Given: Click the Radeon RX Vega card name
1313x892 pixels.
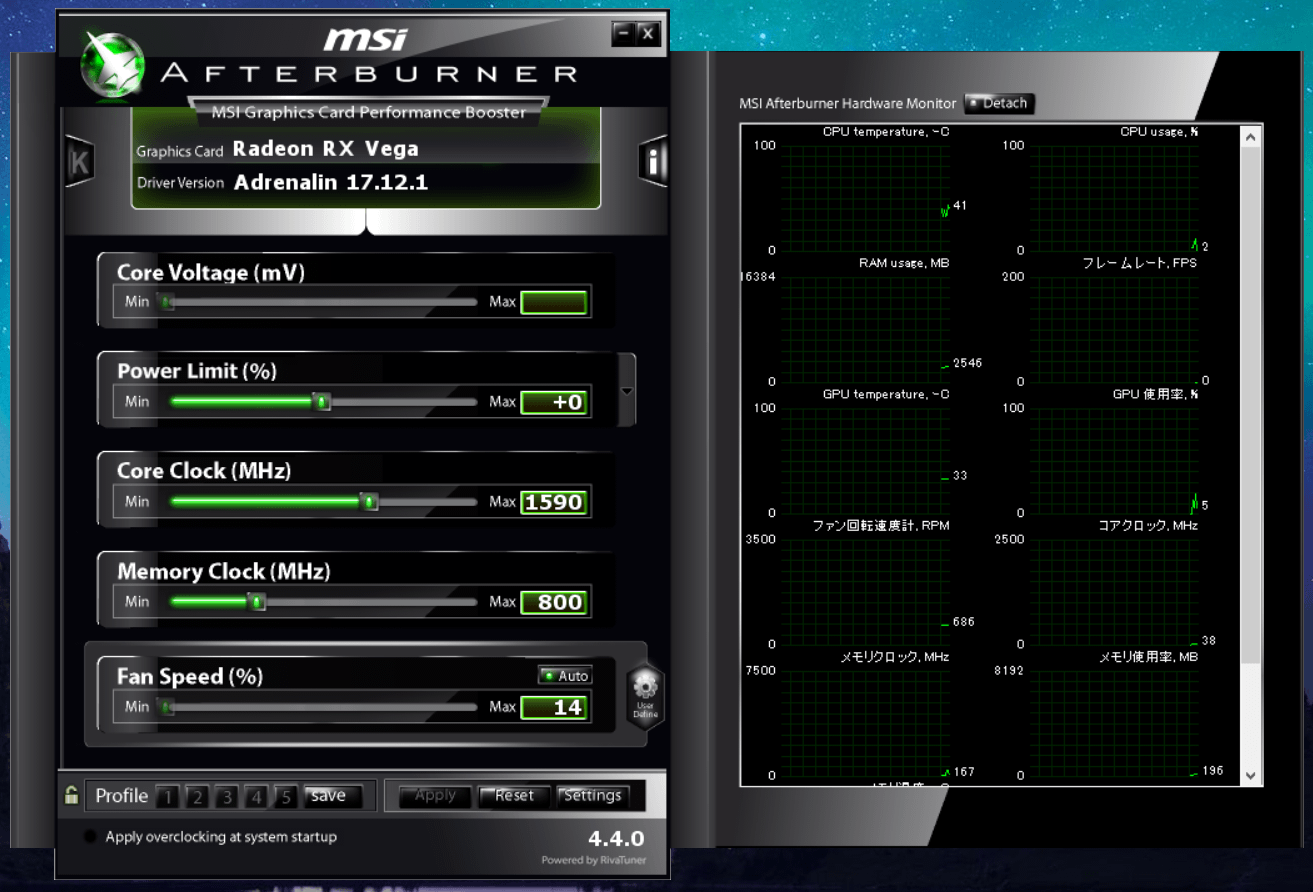Looking at the screenshot, I should [325, 149].
